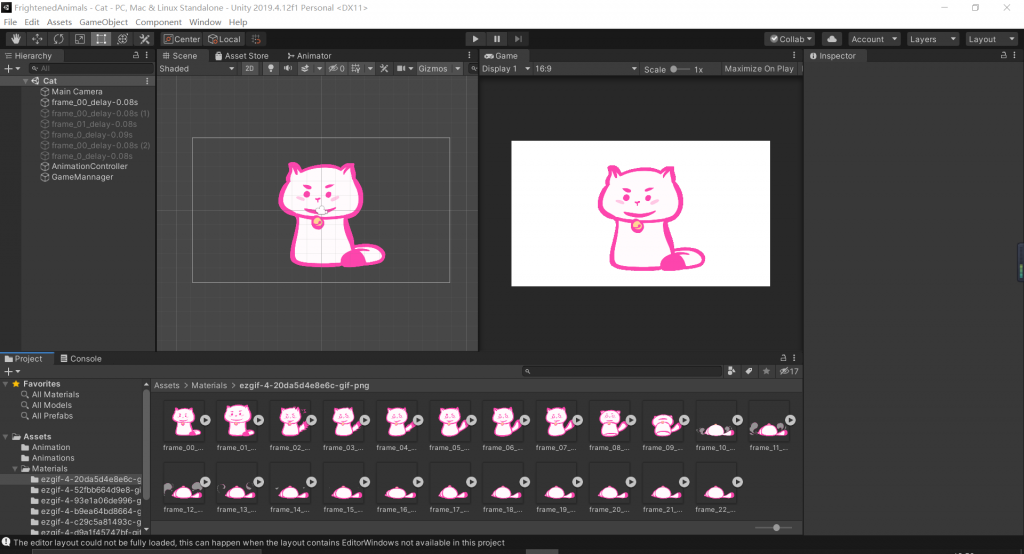Select AnimationController object

89,166
